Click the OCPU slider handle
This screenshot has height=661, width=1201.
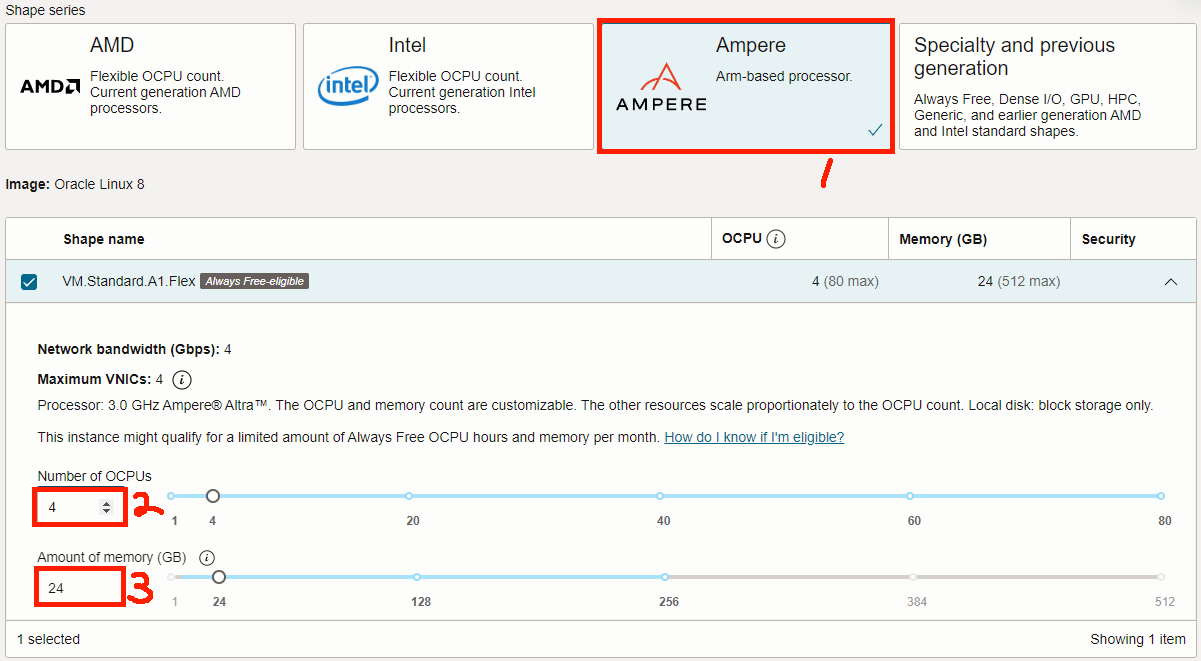[212, 496]
